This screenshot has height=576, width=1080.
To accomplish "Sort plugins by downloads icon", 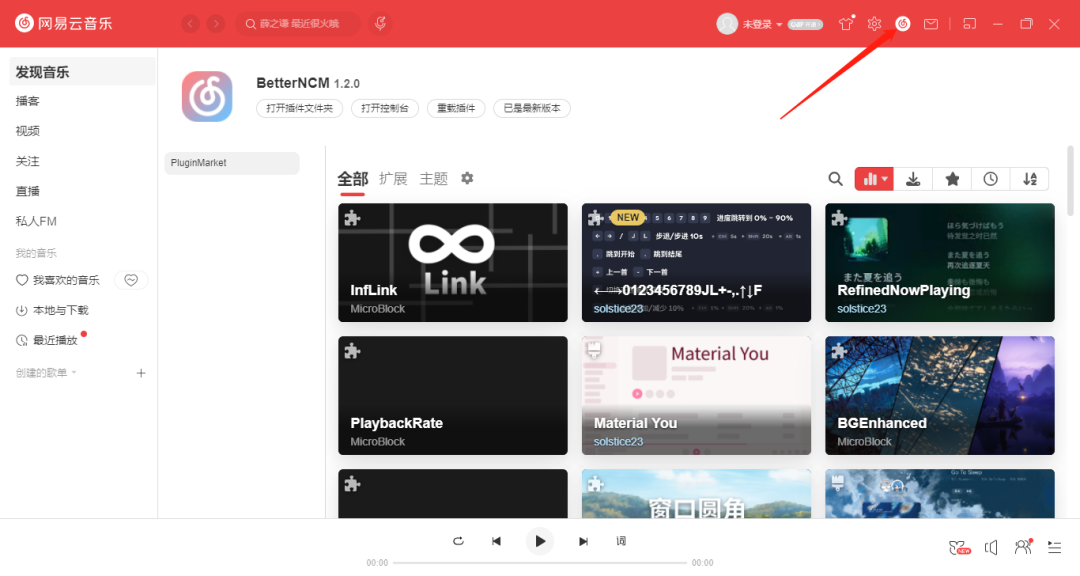I will 913,179.
